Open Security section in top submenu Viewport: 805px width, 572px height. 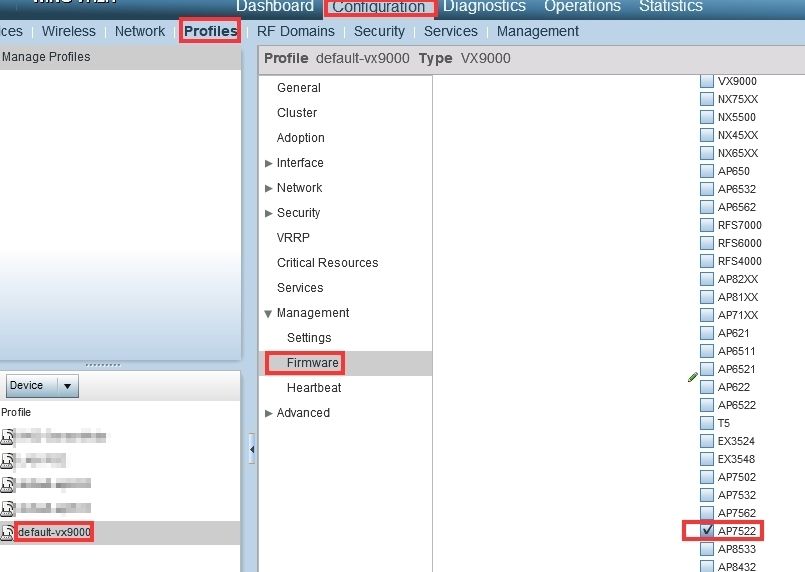click(x=379, y=31)
